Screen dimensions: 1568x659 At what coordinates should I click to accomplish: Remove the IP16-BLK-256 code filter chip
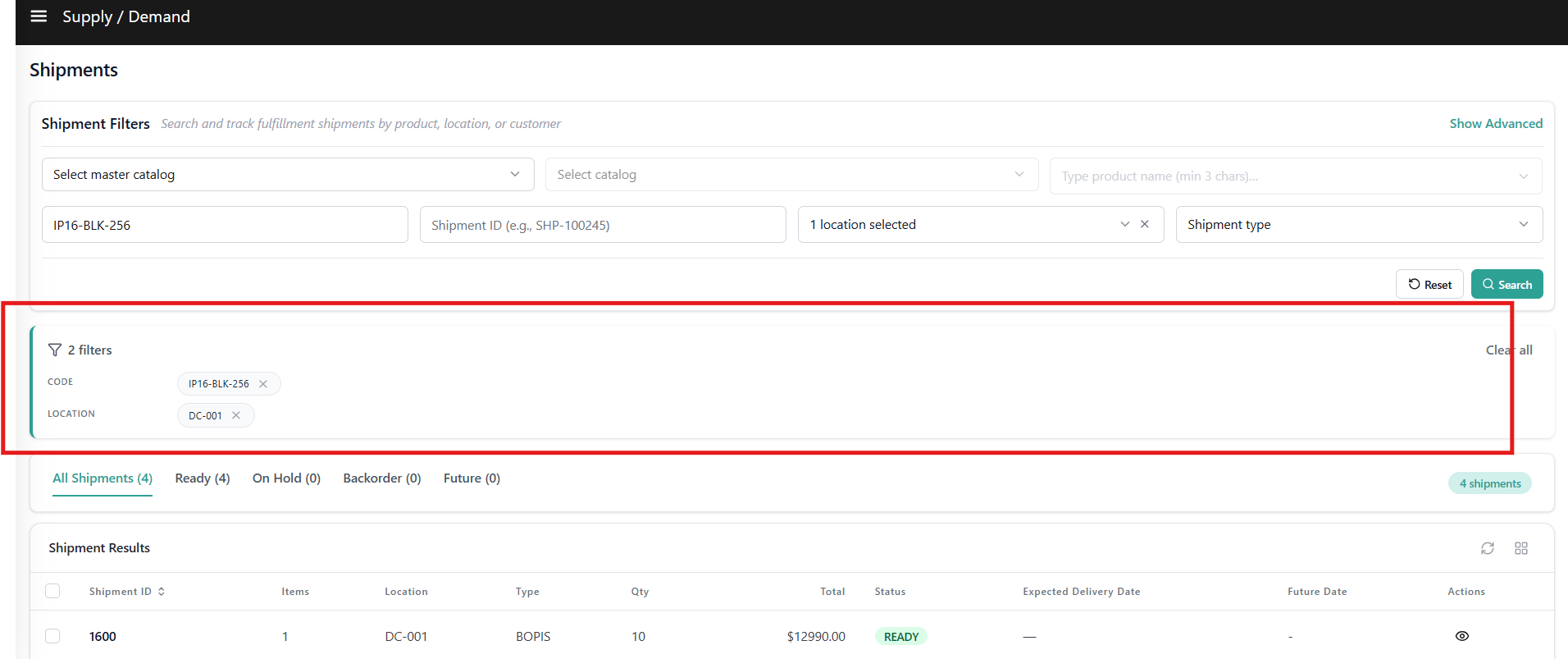pos(263,384)
